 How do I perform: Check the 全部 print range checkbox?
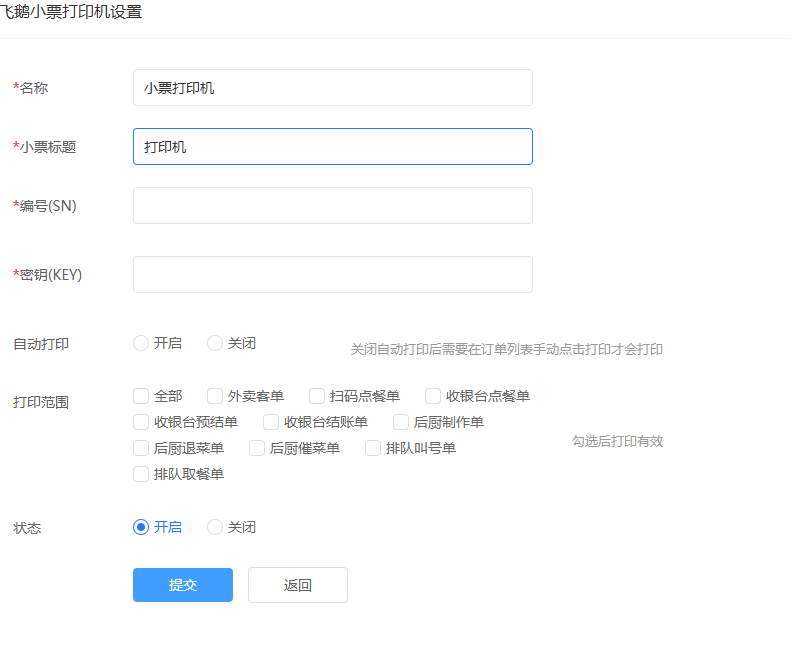pos(141,396)
